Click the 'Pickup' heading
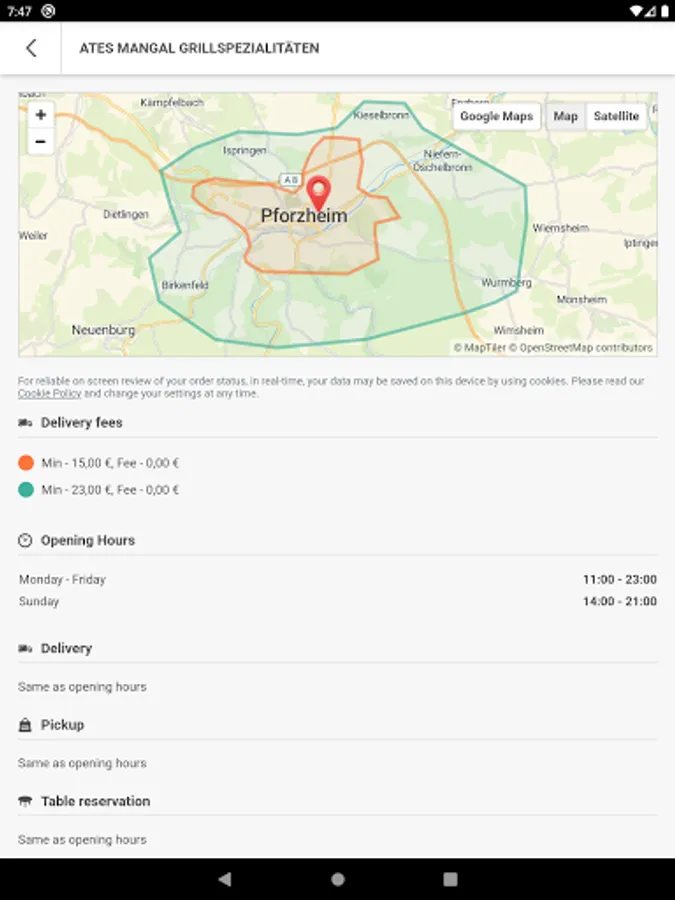 pyautogui.click(x=63, y=725)
